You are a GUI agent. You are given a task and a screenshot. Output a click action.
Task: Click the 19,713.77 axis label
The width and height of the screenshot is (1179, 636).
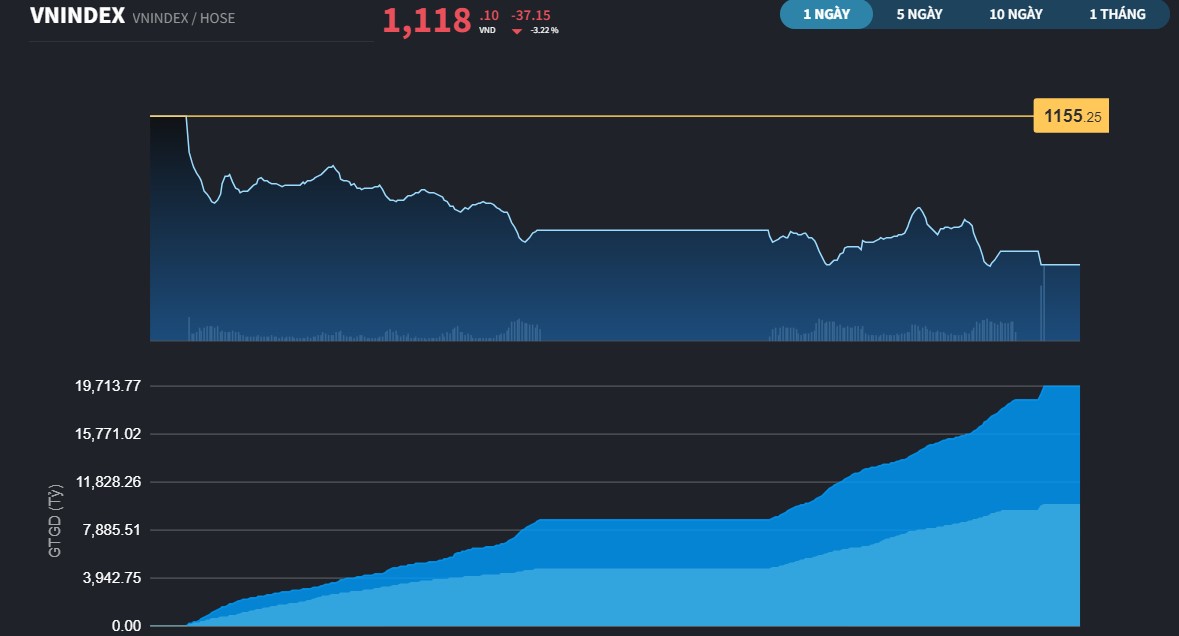click(108, 386)
